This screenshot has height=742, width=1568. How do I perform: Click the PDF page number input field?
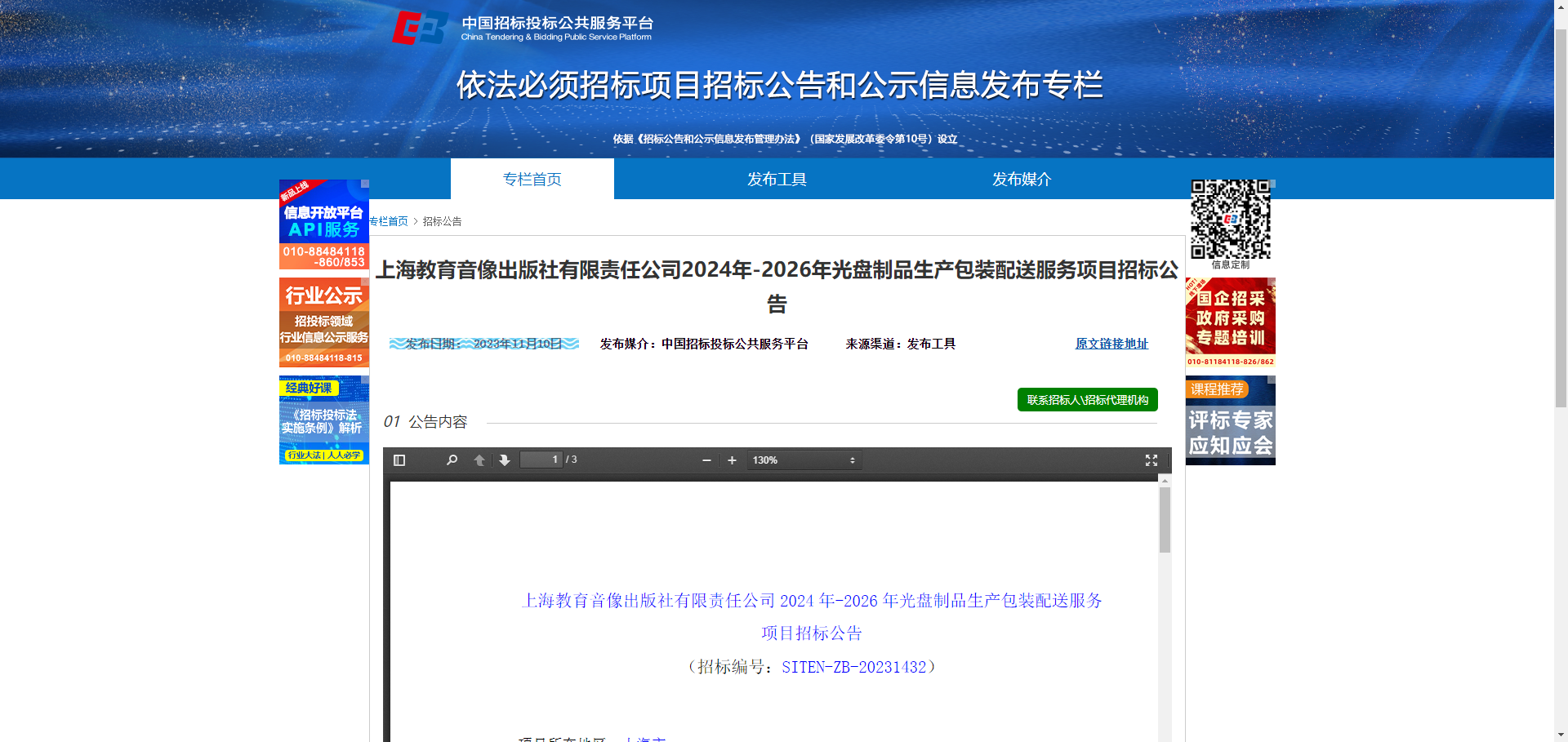click(x=541, y=460)
